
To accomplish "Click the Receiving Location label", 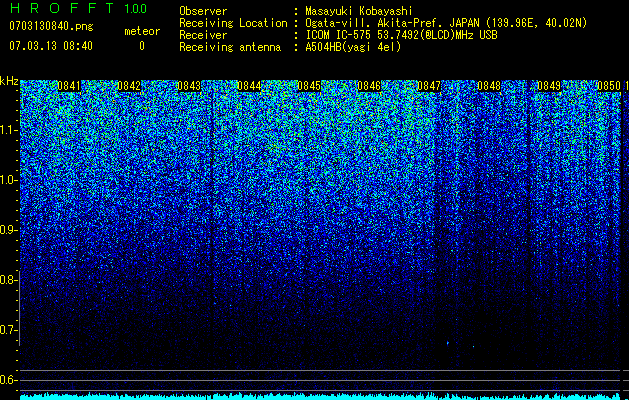I will pyautogui.click(x=233, y=23).
